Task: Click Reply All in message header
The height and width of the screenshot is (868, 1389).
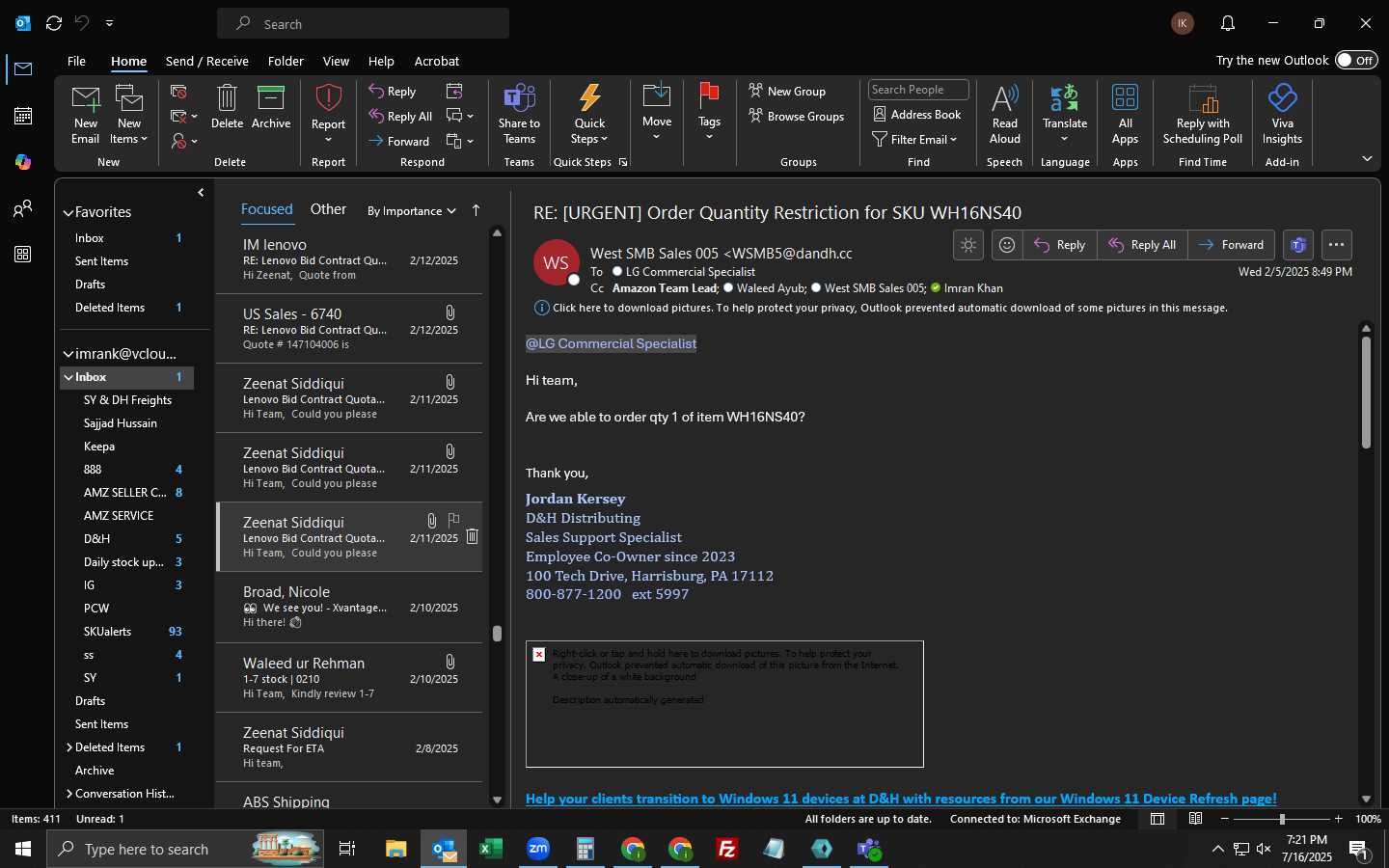Action: pyautogui.click(x=1142, y=245)
